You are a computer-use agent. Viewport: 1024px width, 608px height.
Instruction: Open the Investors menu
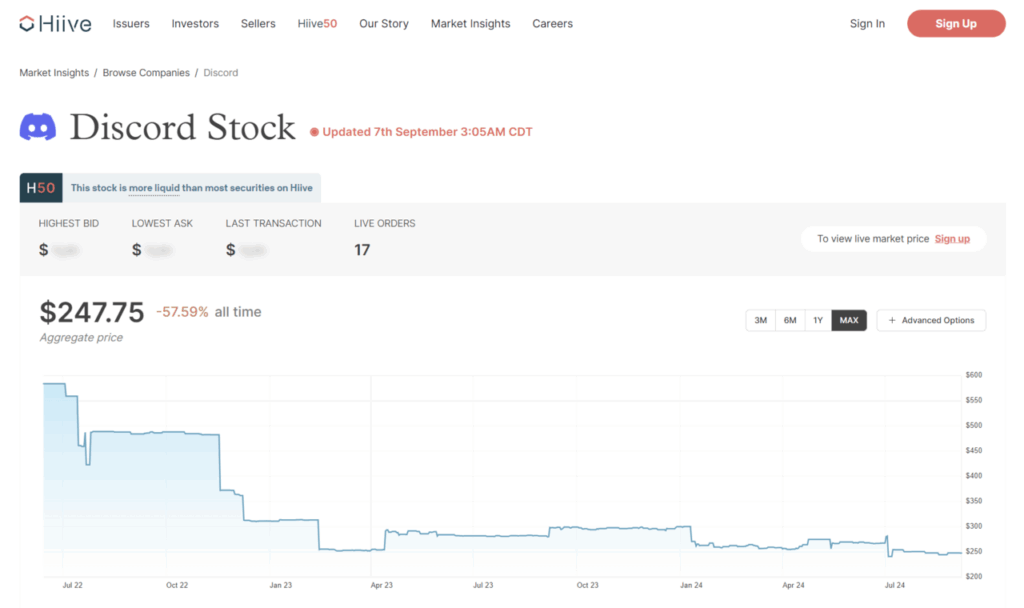point(195,24)
